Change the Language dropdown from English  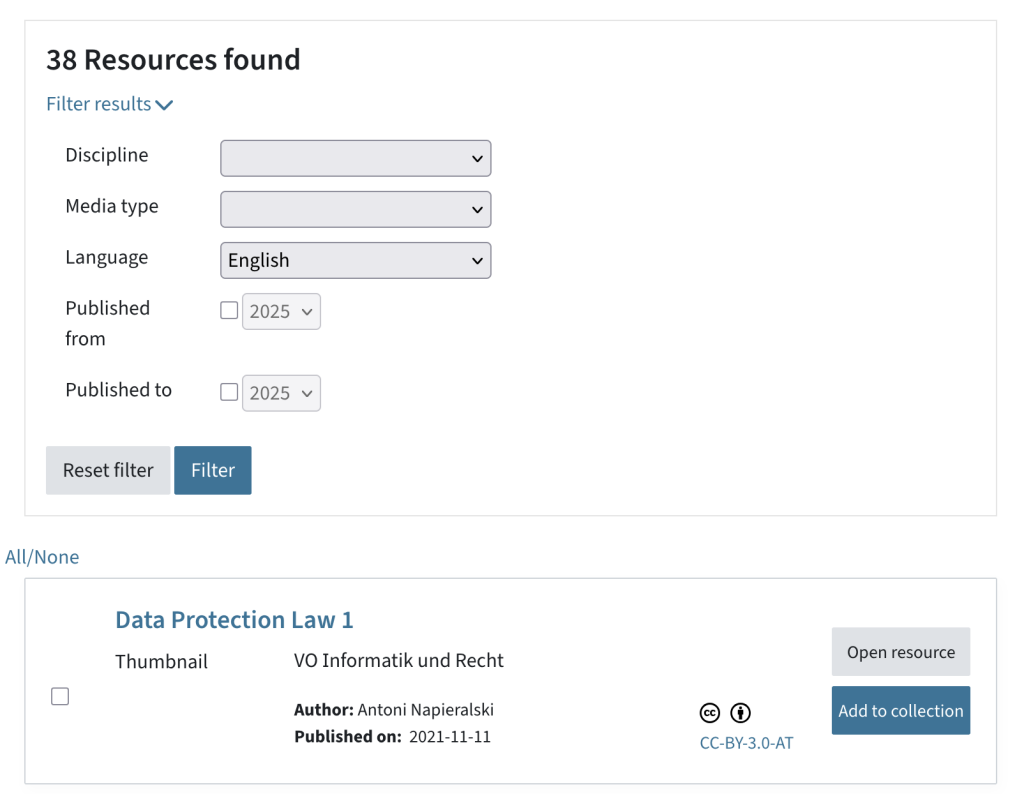[355, 260]
